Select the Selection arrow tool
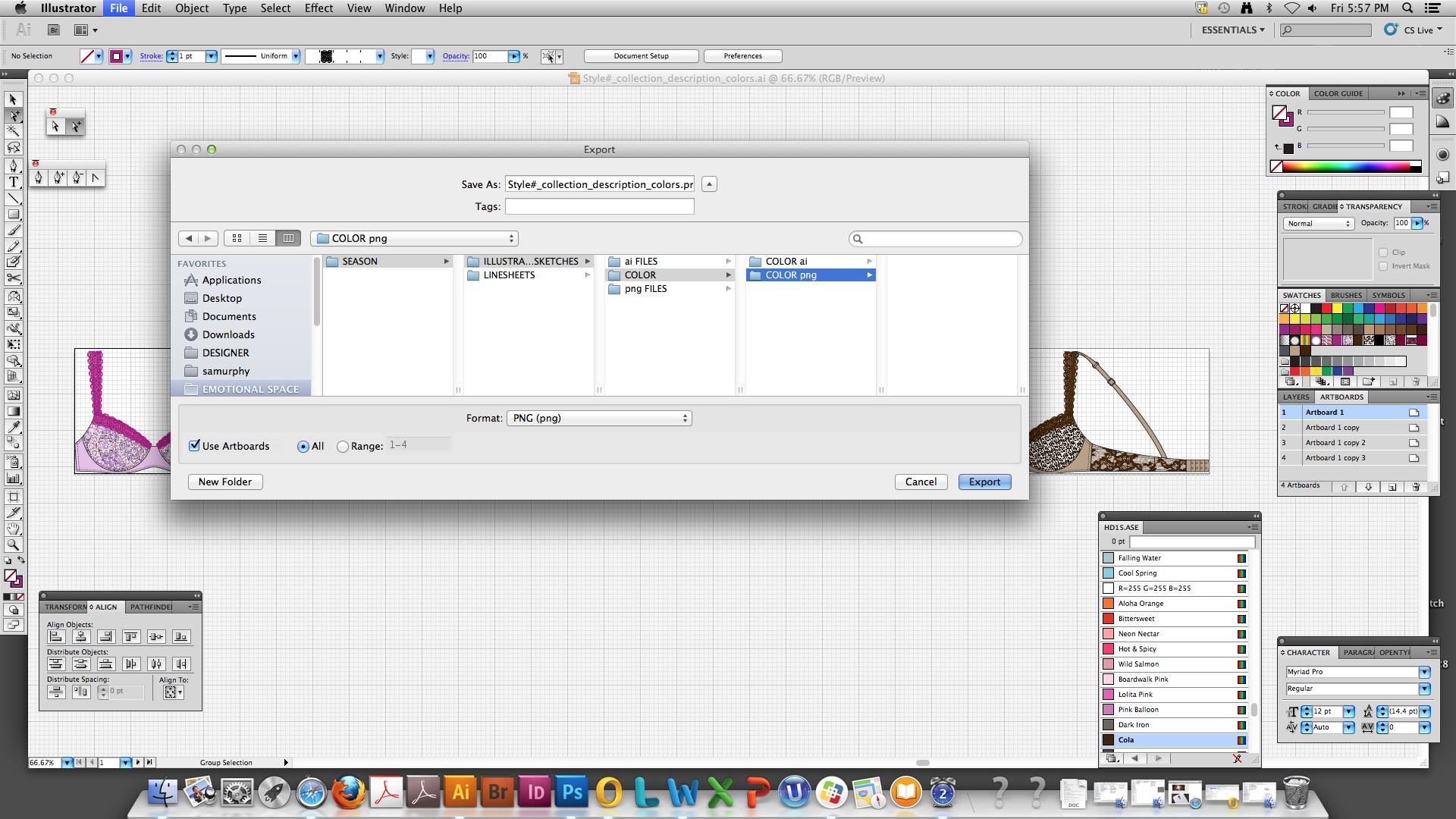Image resolution: width=1456 pixels, height=819 pixels. tap(14, 99)
